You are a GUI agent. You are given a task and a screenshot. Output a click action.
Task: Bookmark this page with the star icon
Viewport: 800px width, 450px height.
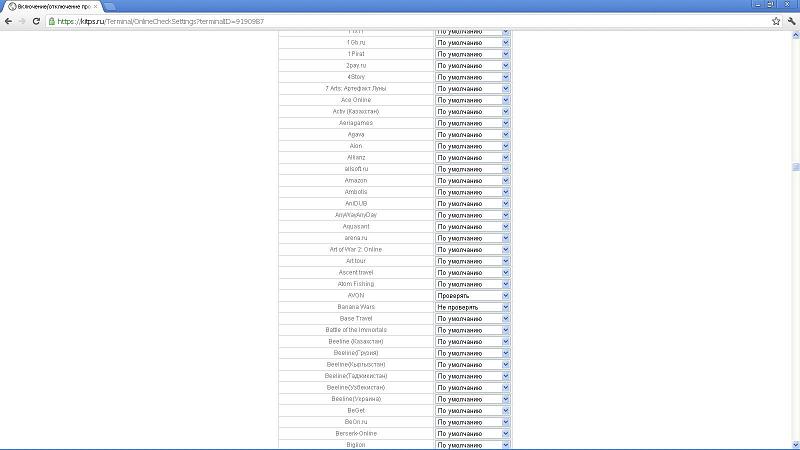pyautogui.click(x=776, y=21)
